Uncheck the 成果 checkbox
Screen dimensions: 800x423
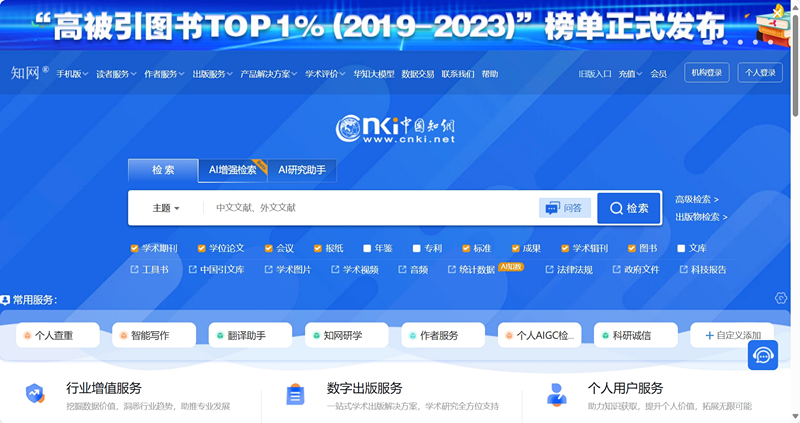pyautogui.click(x=515, y=248)
